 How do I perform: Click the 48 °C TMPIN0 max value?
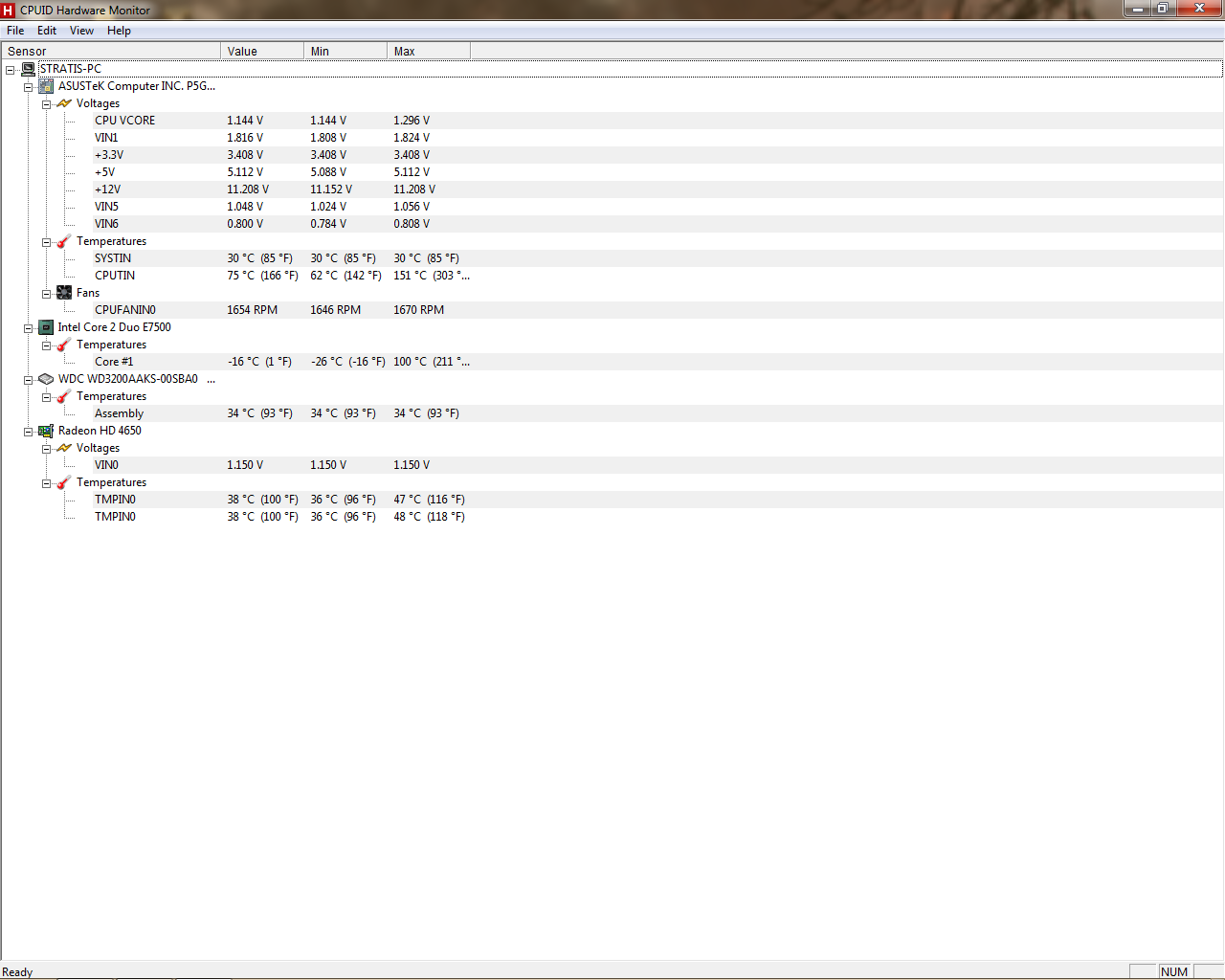point(429,517)
